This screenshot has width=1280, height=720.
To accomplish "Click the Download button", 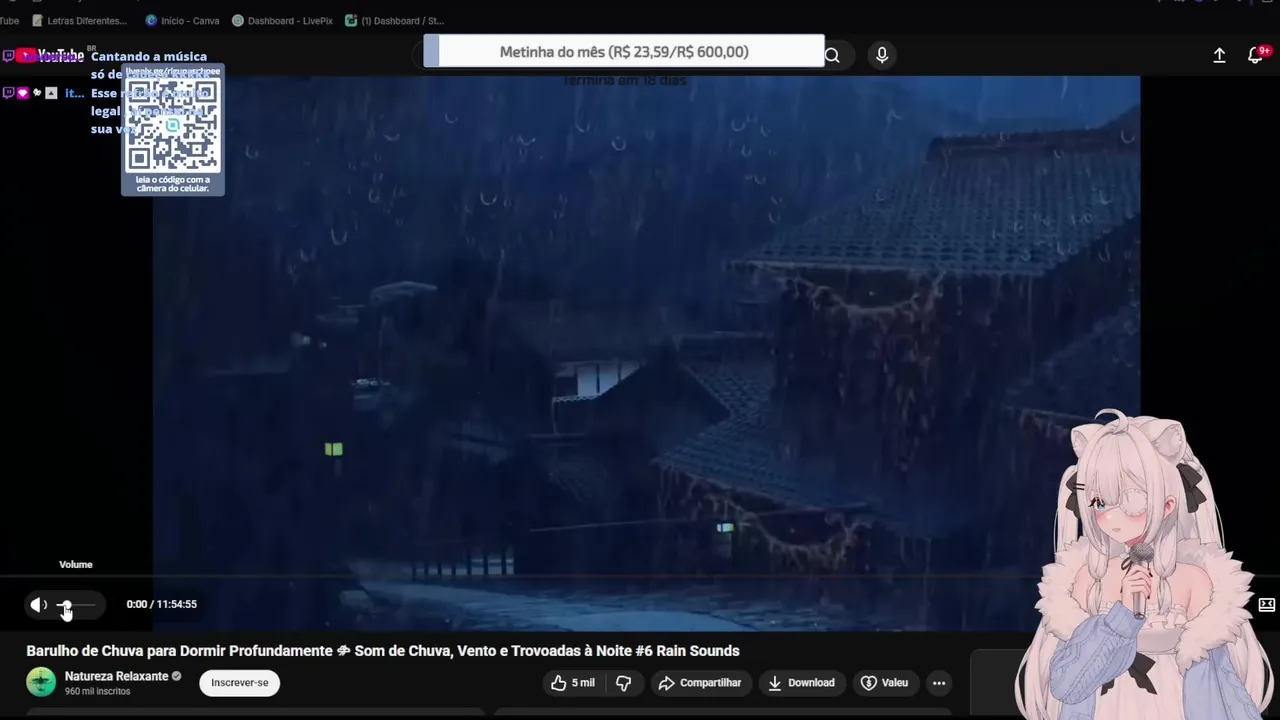I will (801, 683).
